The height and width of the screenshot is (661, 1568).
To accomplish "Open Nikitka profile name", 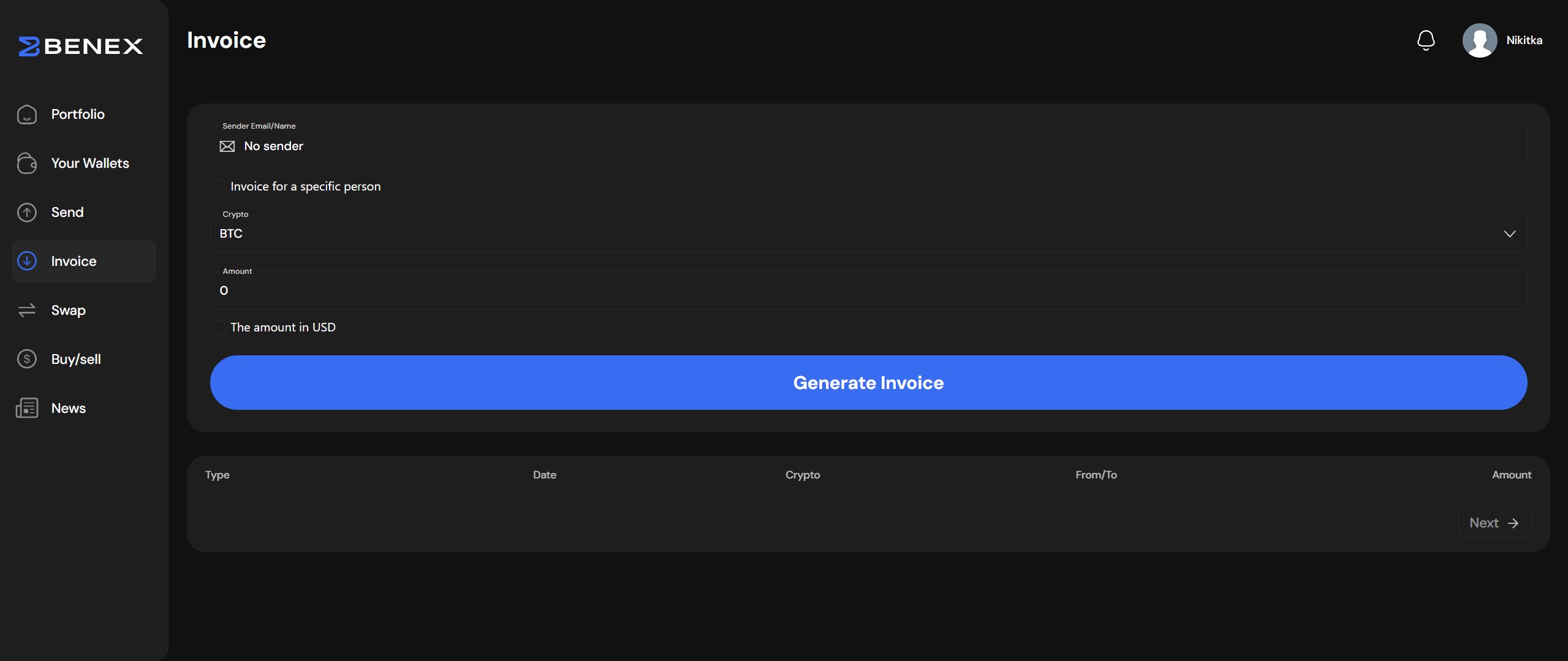I will coord(1524,40).
